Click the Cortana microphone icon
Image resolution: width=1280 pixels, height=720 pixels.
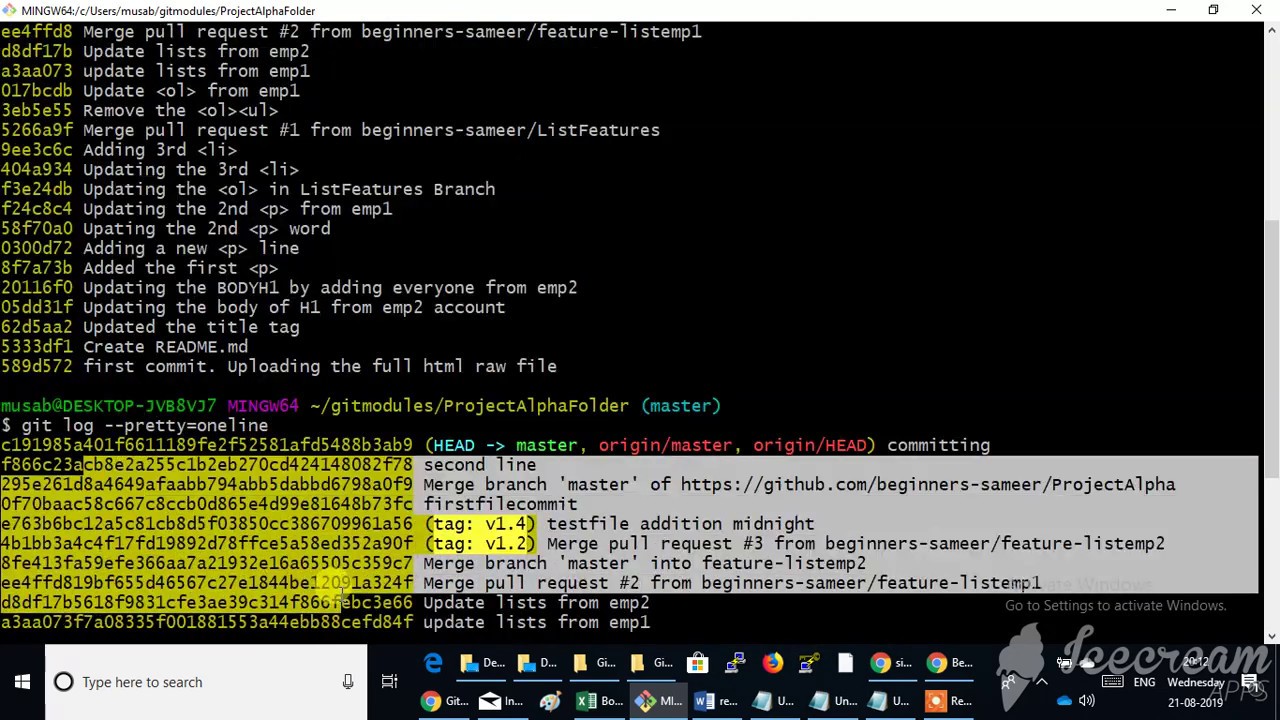coord(347,682)
